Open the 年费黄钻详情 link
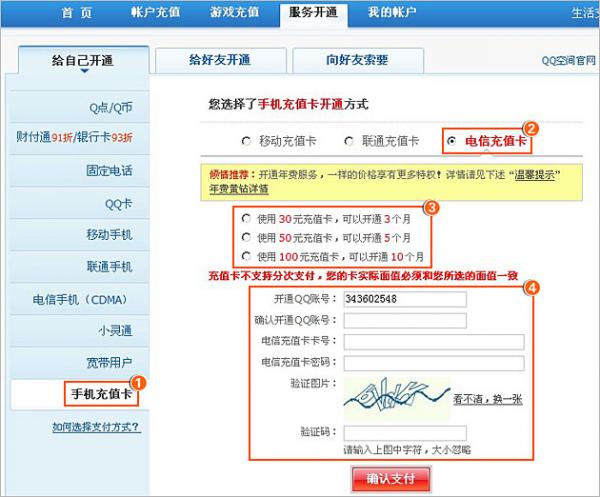Screen dimensions: 600x497 click(239, 188)
